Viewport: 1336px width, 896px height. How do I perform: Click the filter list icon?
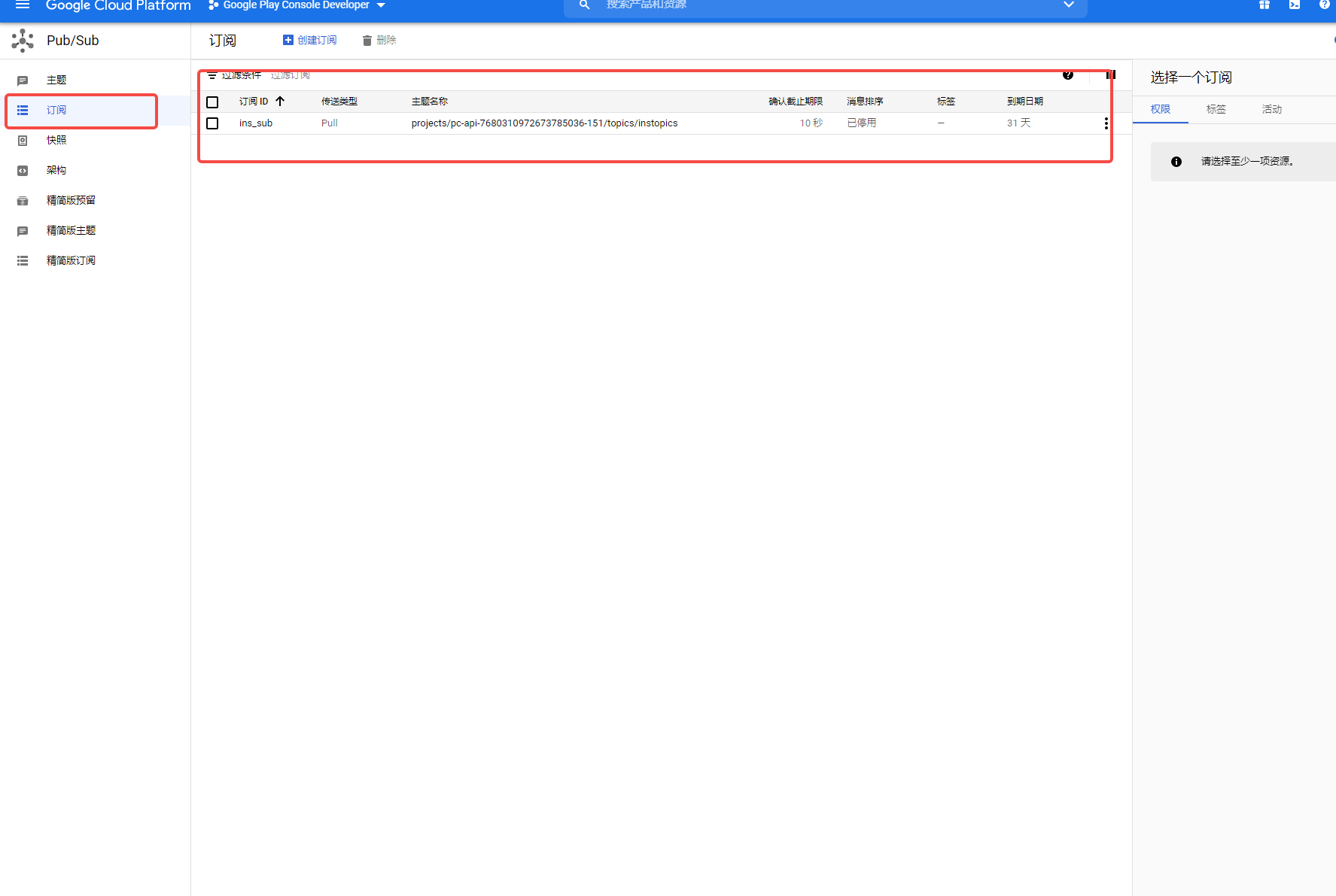[212, 75]
